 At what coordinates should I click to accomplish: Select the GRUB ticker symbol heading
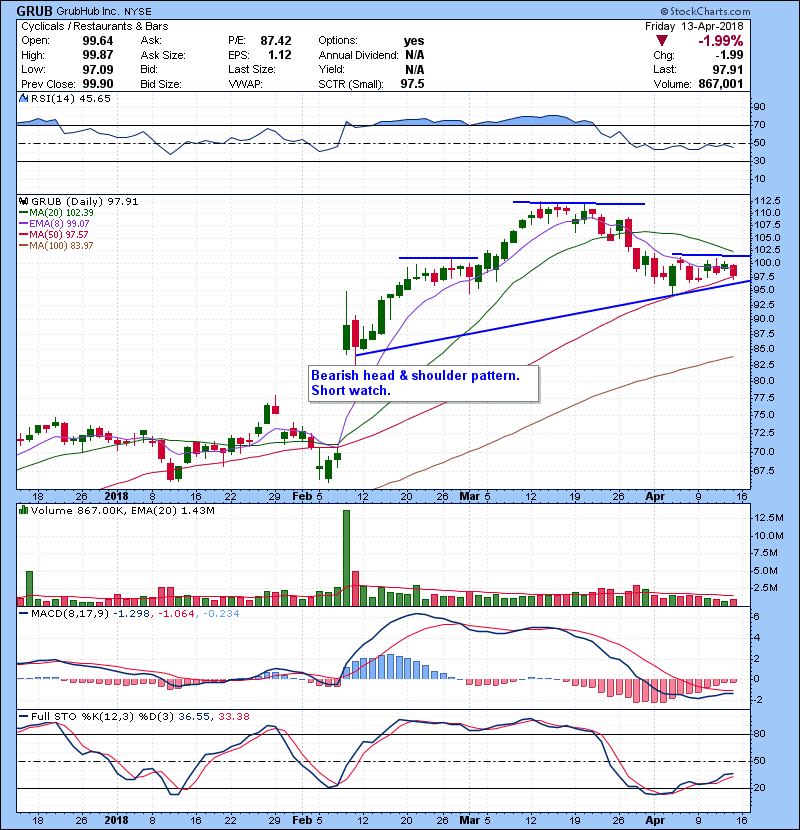point(34,11)
